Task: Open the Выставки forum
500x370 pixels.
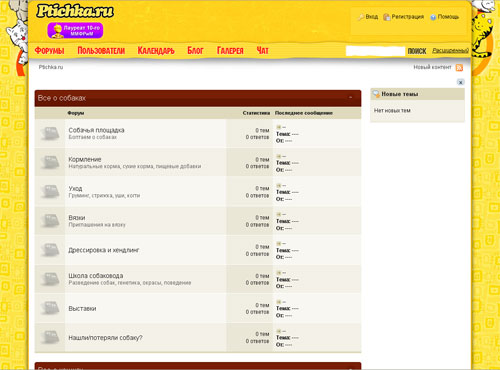Action: (x=82, y=309)
